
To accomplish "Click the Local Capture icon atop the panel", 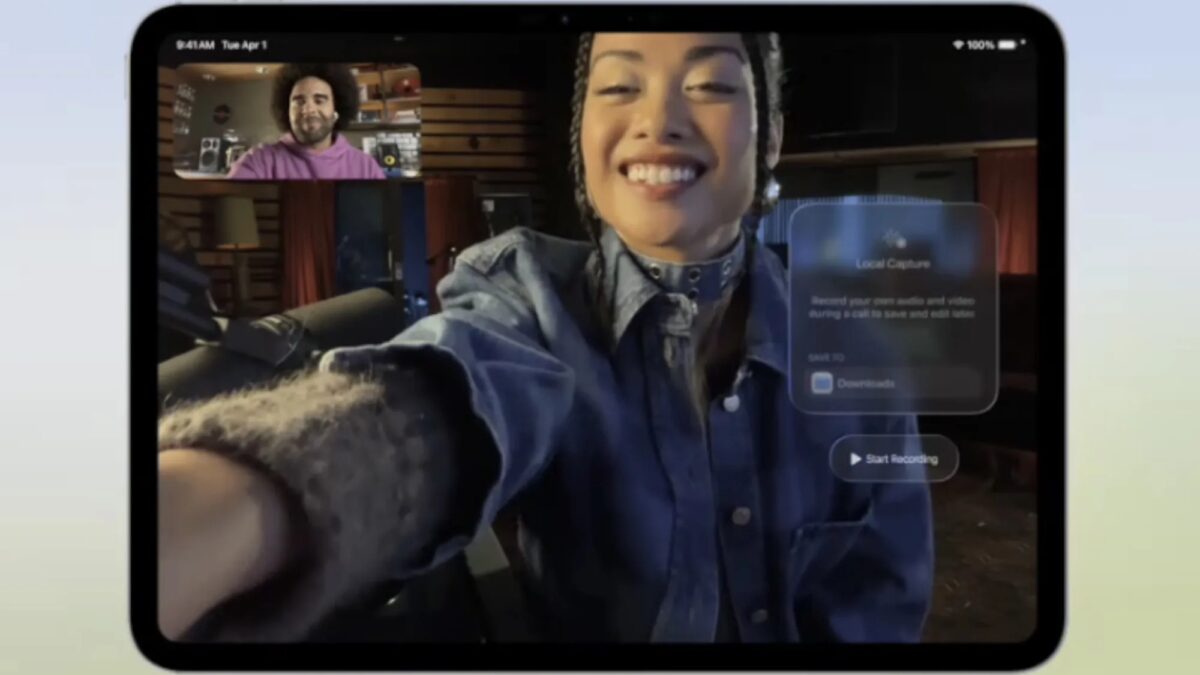I will 893,238.
